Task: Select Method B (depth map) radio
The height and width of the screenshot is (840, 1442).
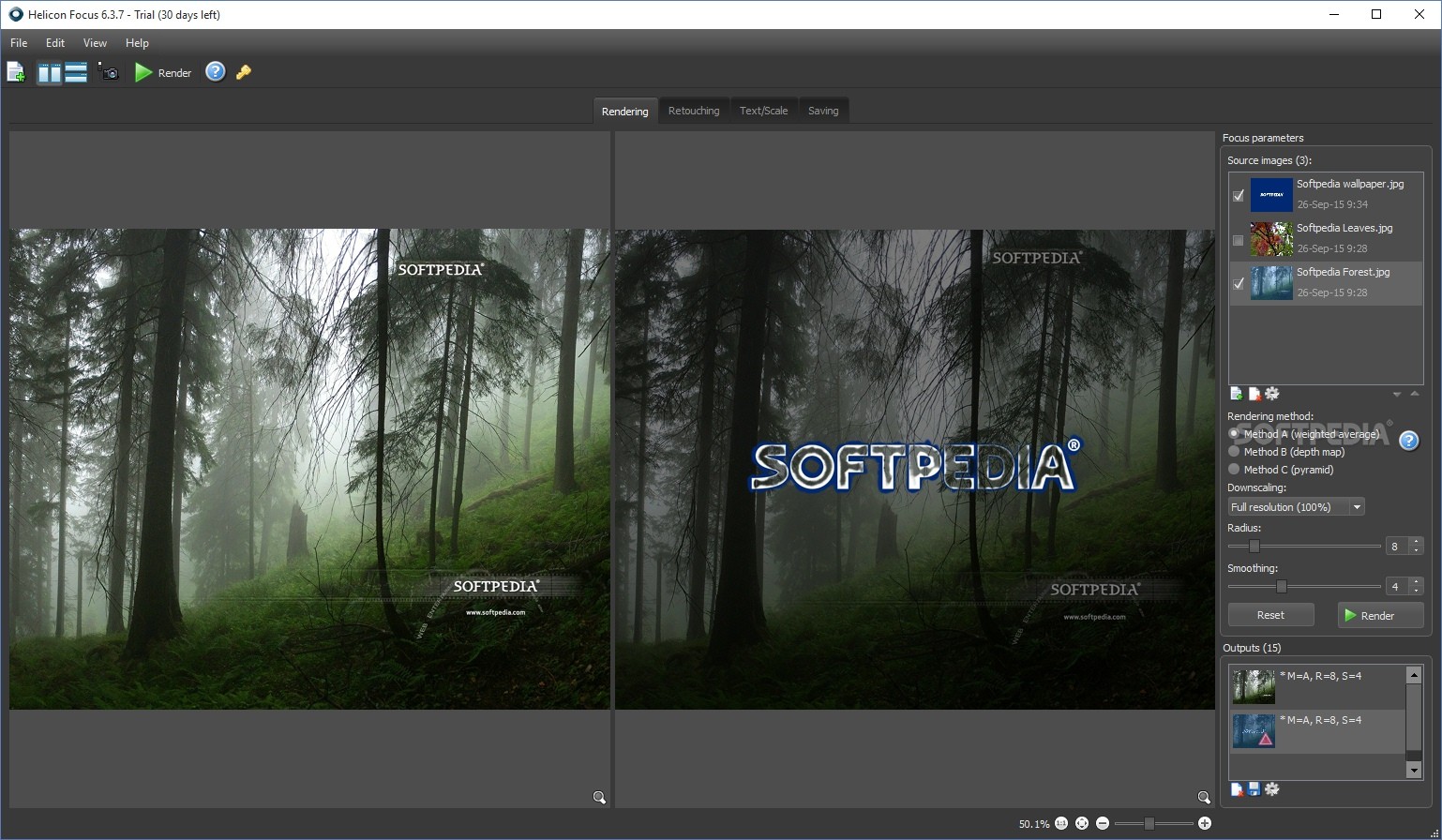Action: tap(1235, 452)
